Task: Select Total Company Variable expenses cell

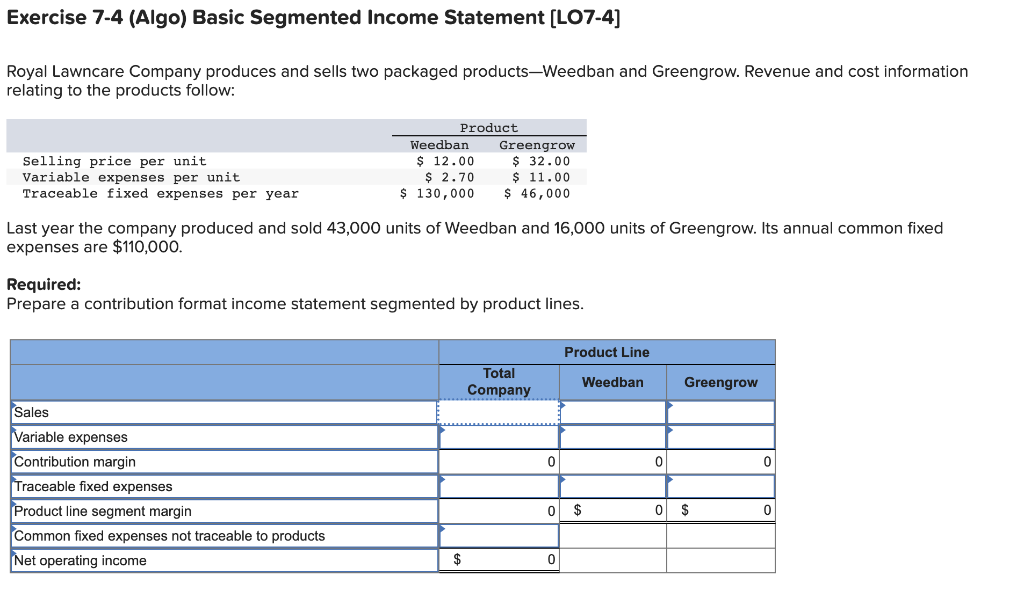Action: (498, 437)
